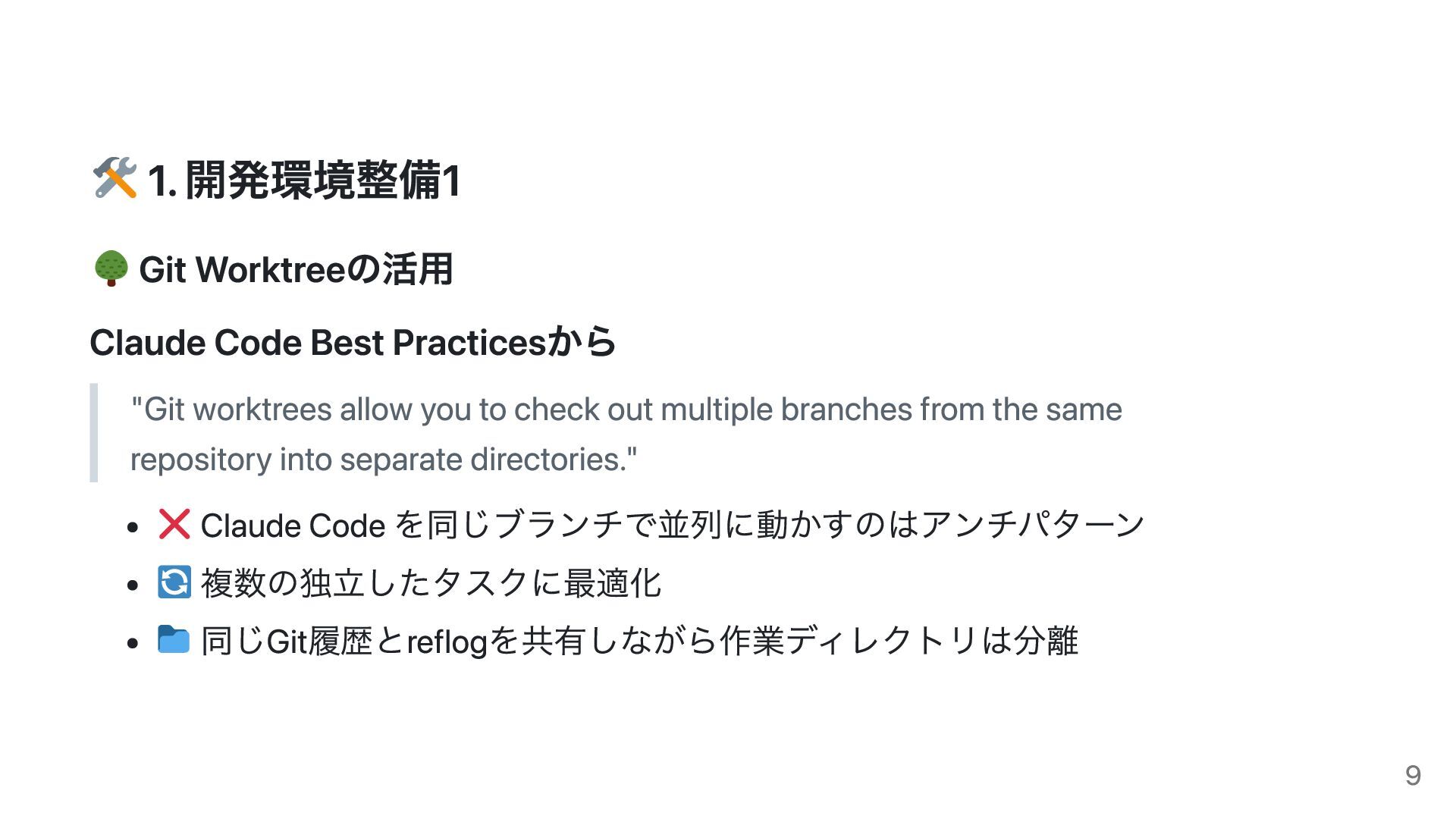
Task: Click the hammer and wrench emoji icon
Action: 115,179
